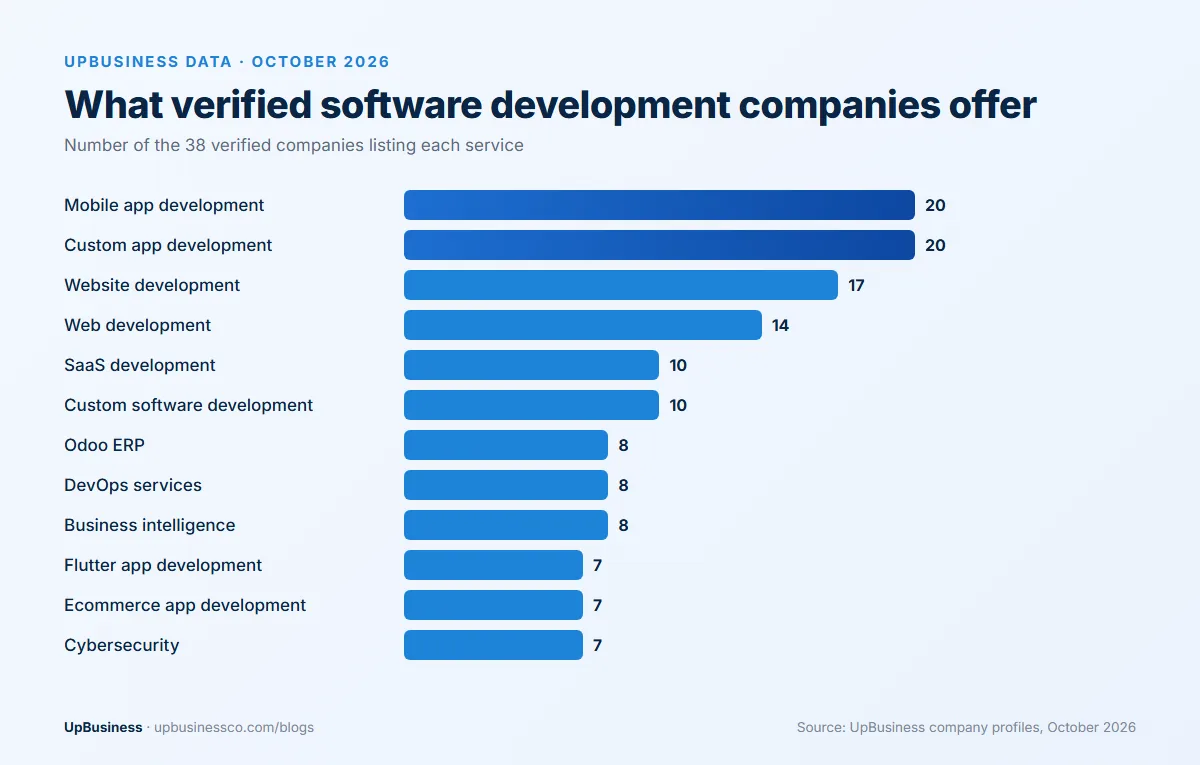Viewport: 1200px width, 765px height.
Task: Click the subtitle about the 38 verified companies
Action: pyautogui.click(x=294, y=145)
